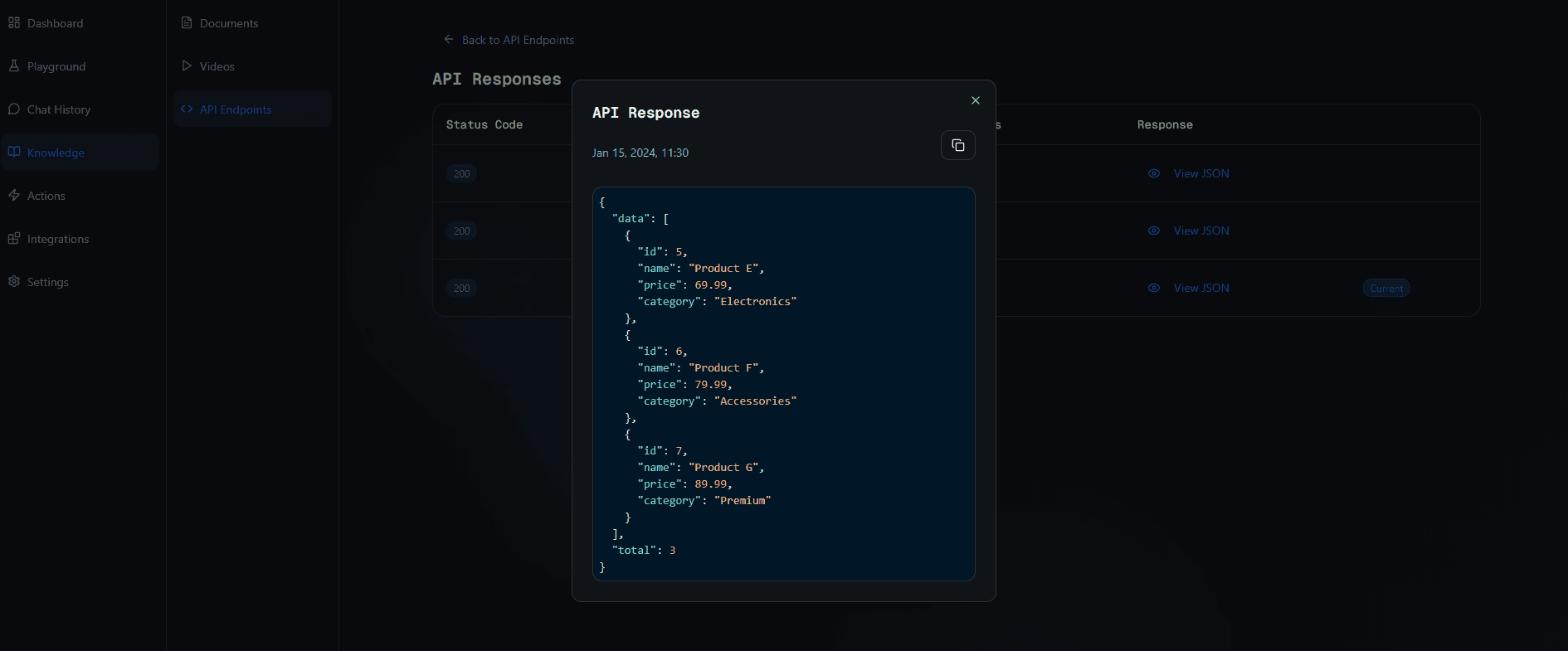
Task: Click the Knowledge book icon
Action: click(14, 152)
